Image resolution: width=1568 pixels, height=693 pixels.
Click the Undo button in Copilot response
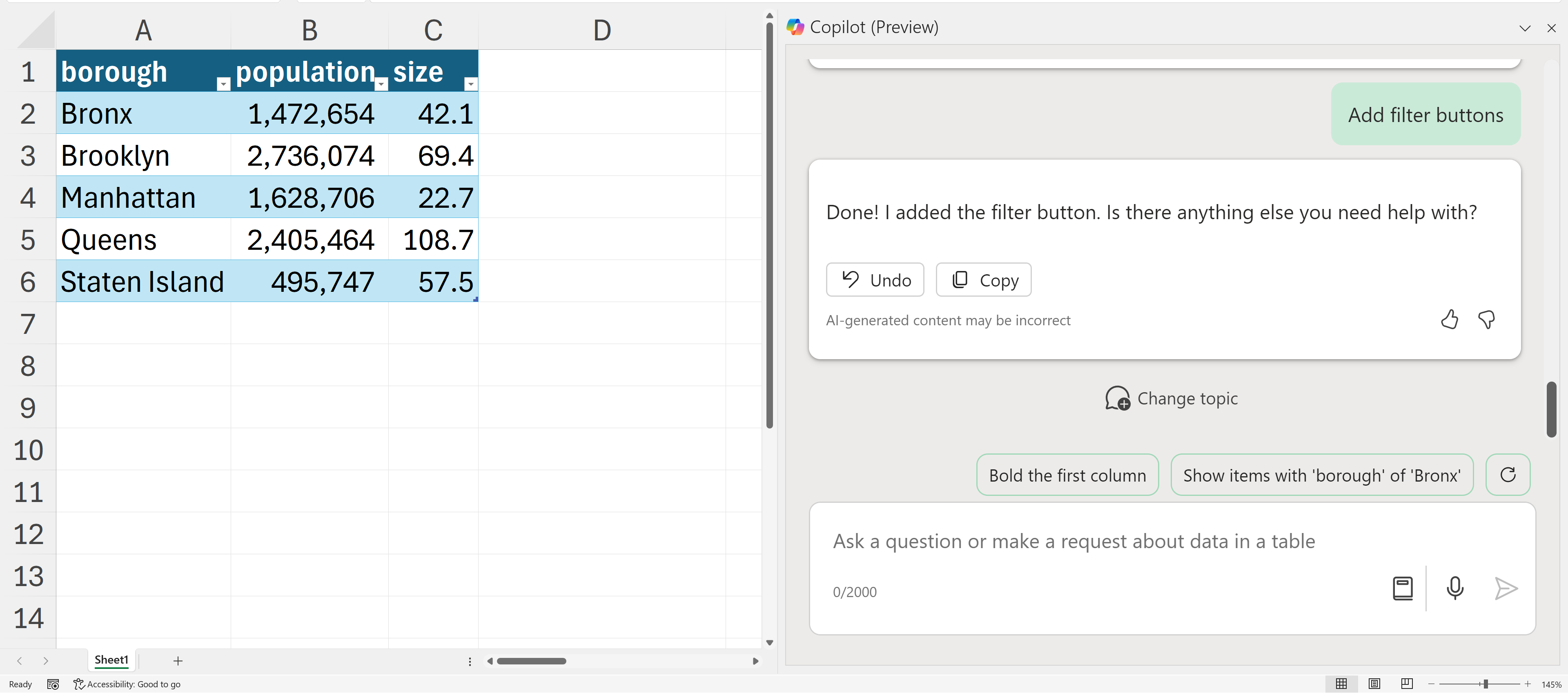tap(875, 280)
